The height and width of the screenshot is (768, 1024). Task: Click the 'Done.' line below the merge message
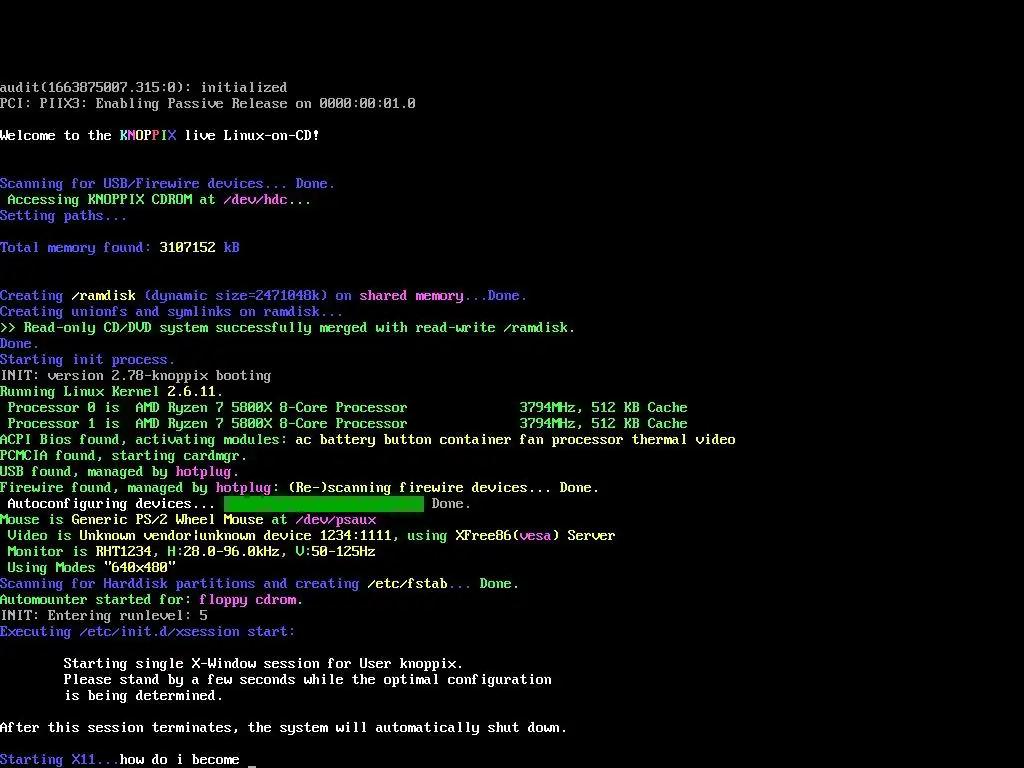coord(20,344)
